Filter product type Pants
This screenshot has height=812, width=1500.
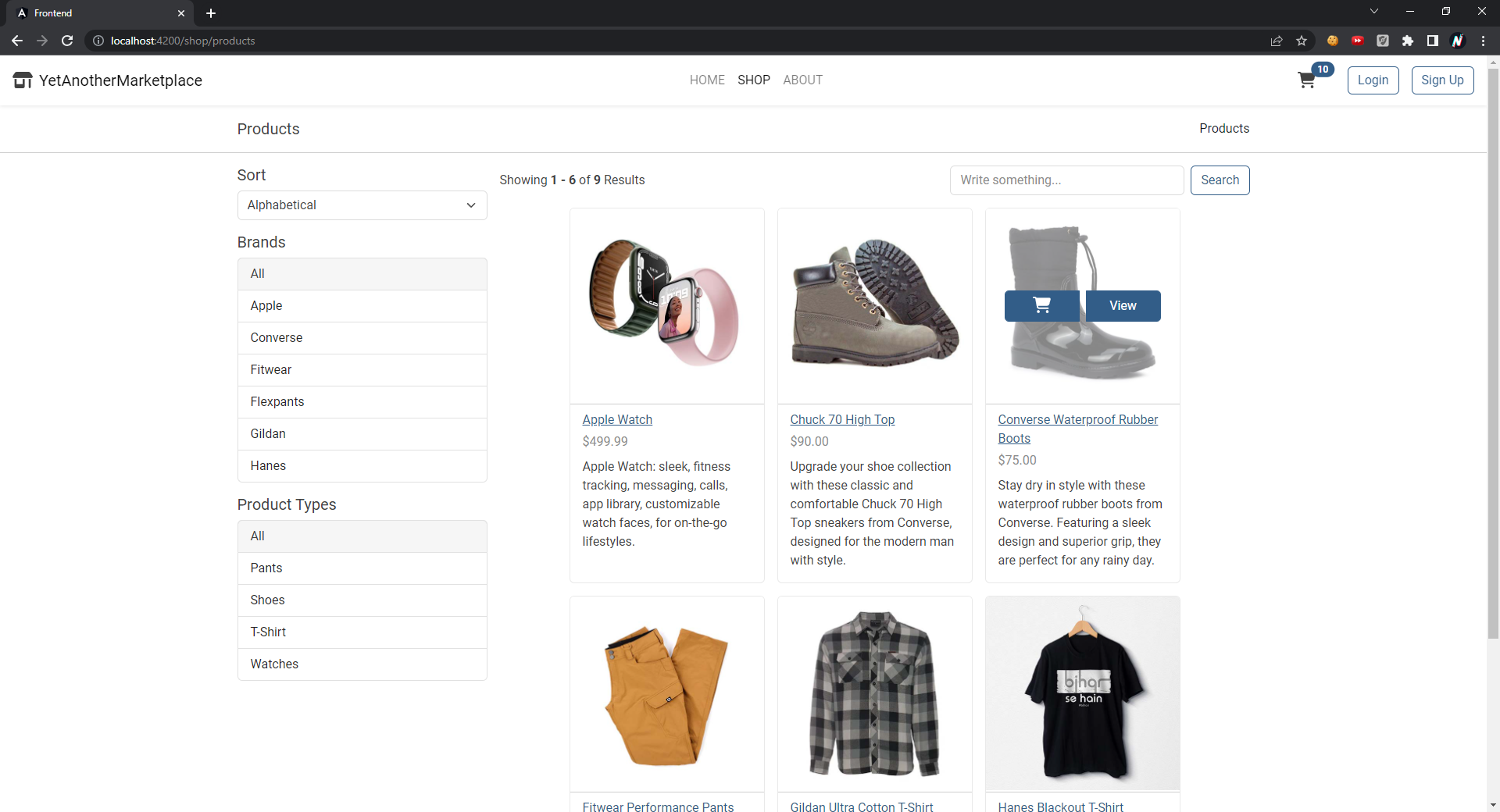[362, 568]
